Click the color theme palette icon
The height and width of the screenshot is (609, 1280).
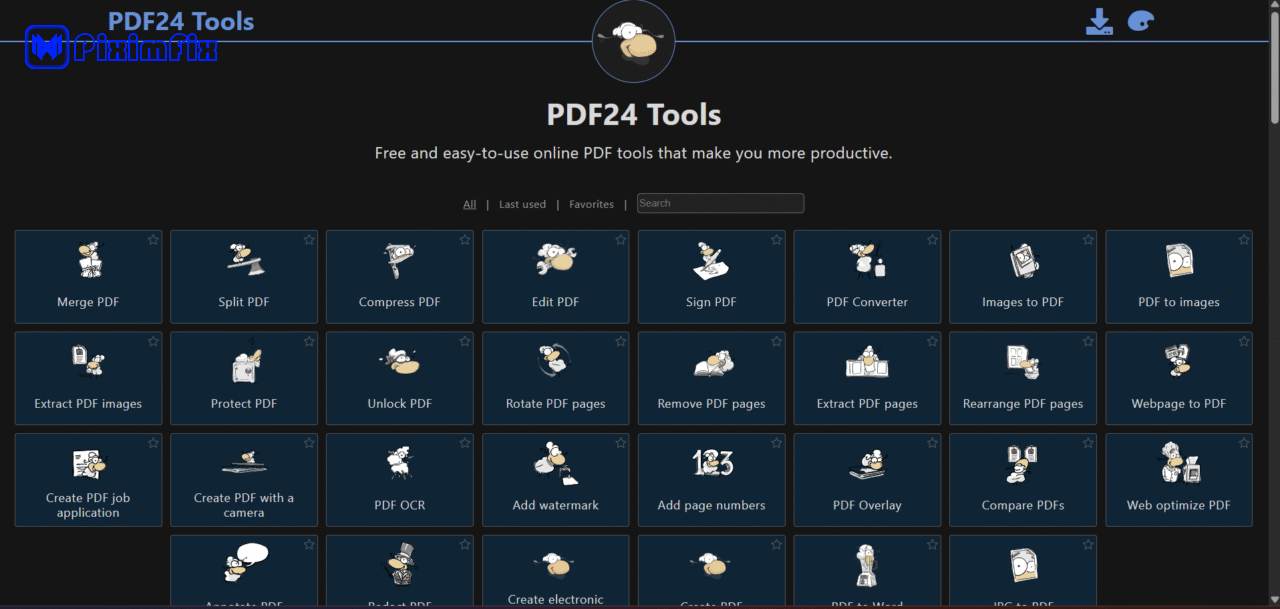[1141, 21]
